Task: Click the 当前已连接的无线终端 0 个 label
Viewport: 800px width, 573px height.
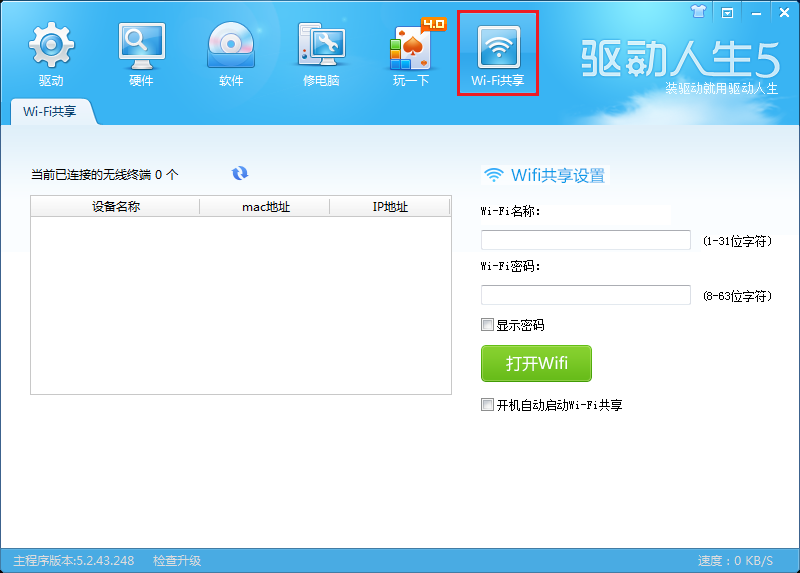Action: (x=105, y=175)
